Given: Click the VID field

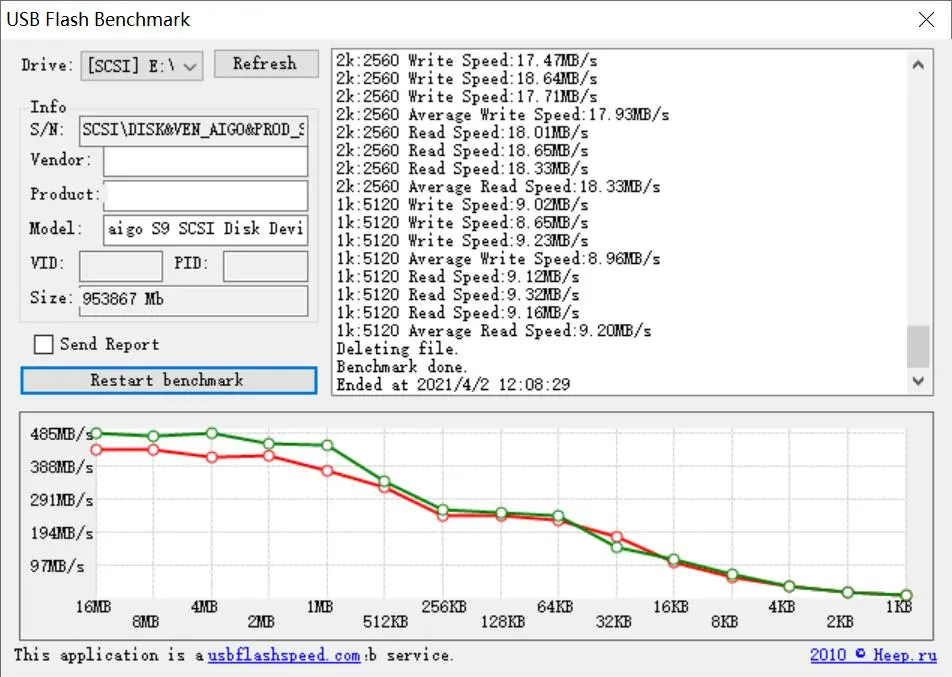Looking at the screenshot, I should (120, 266).
